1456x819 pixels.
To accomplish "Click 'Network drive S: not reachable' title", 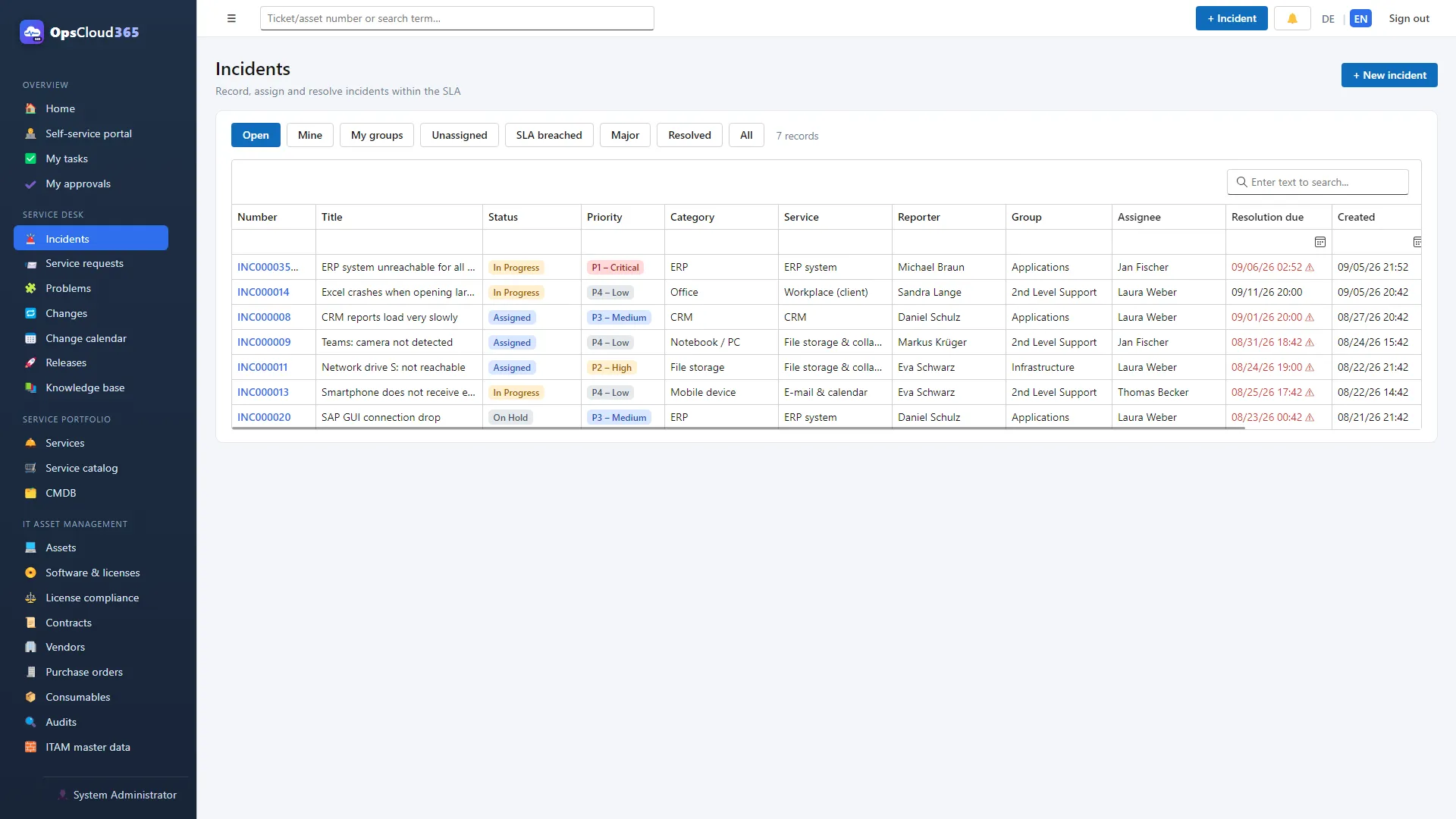I will [x=394, y=367].
